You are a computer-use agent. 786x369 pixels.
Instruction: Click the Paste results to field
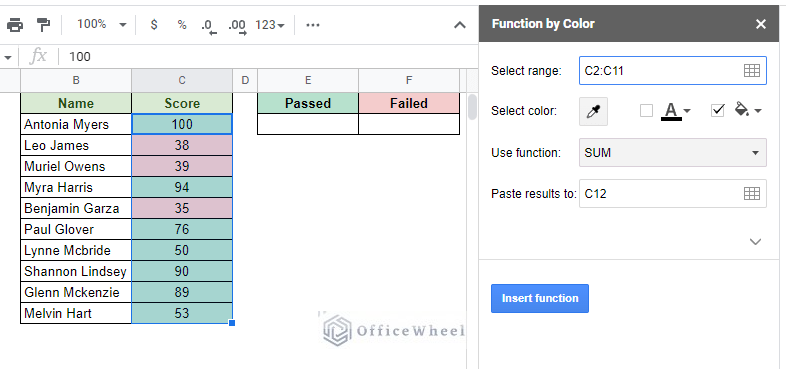point(673,194)
